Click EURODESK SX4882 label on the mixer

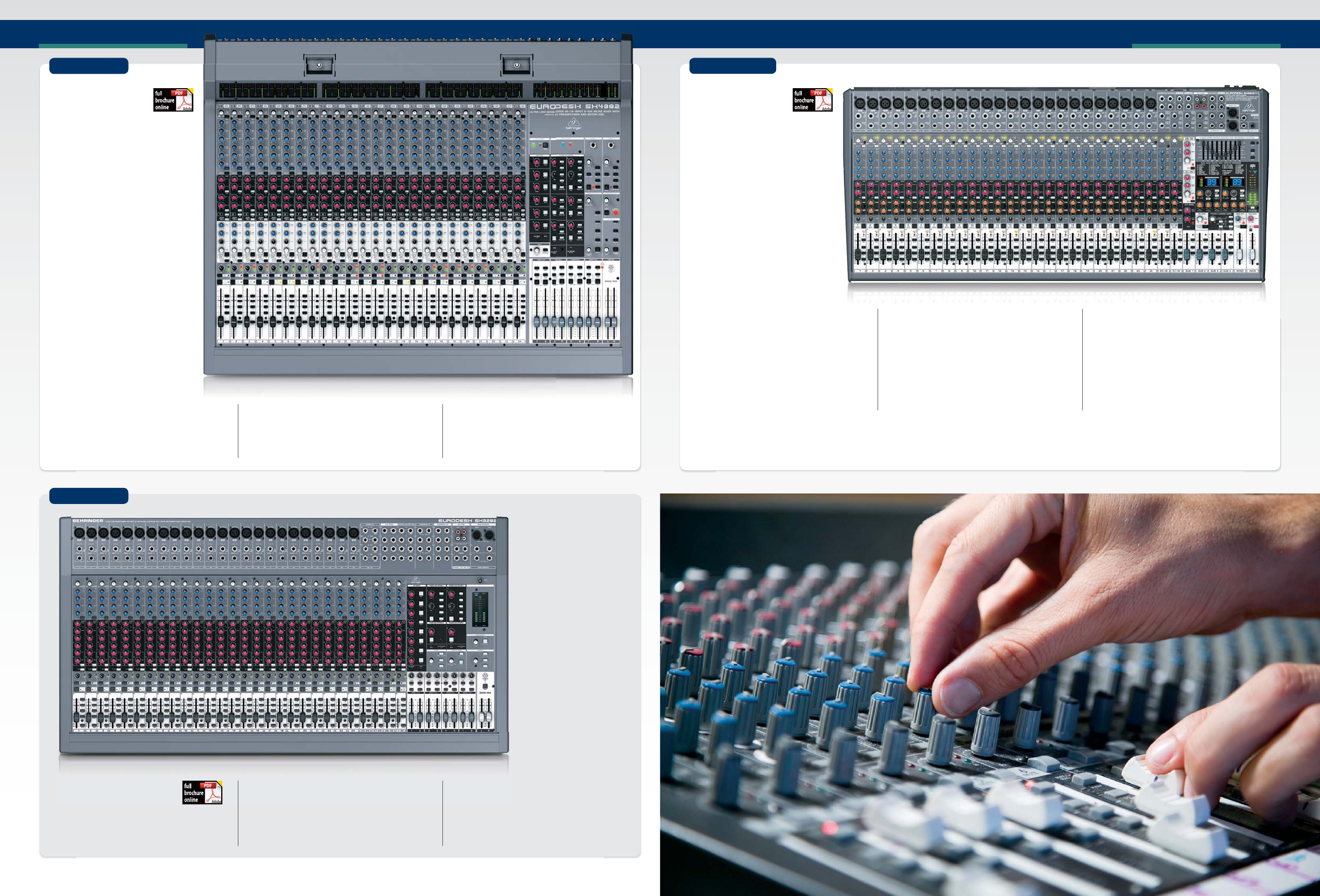574,106
